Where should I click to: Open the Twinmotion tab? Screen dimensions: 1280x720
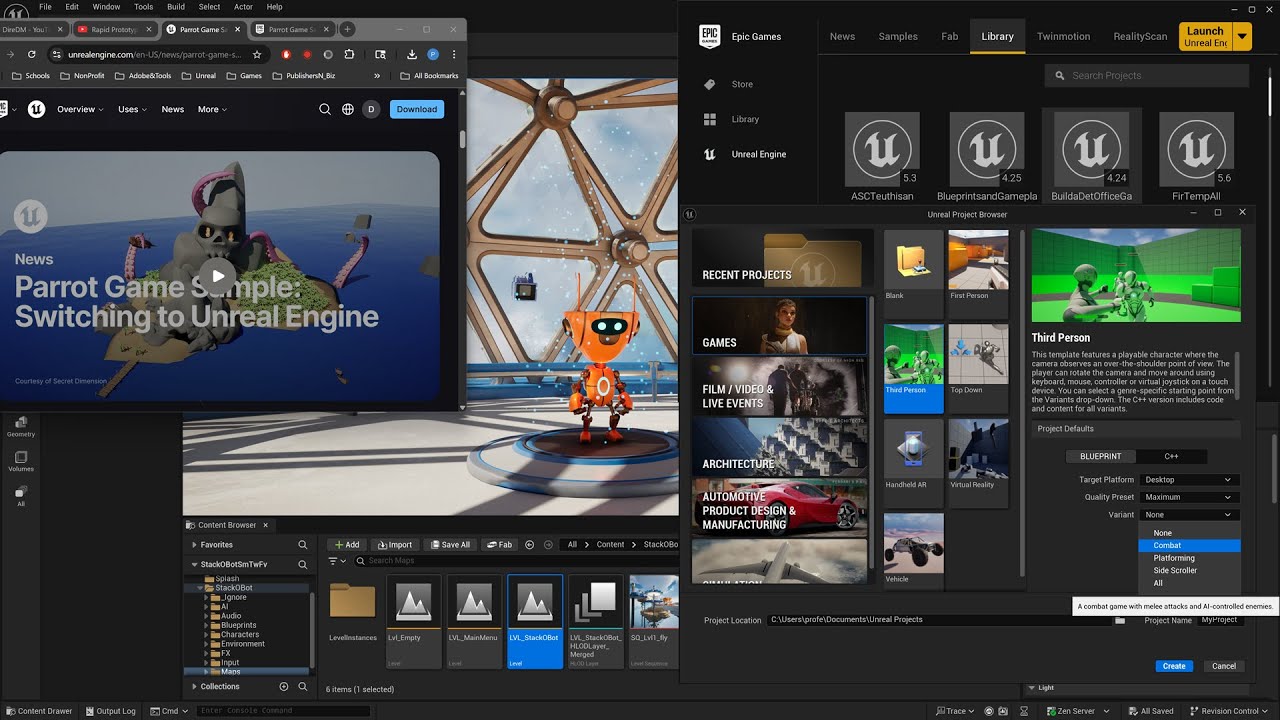point(1063,36)
